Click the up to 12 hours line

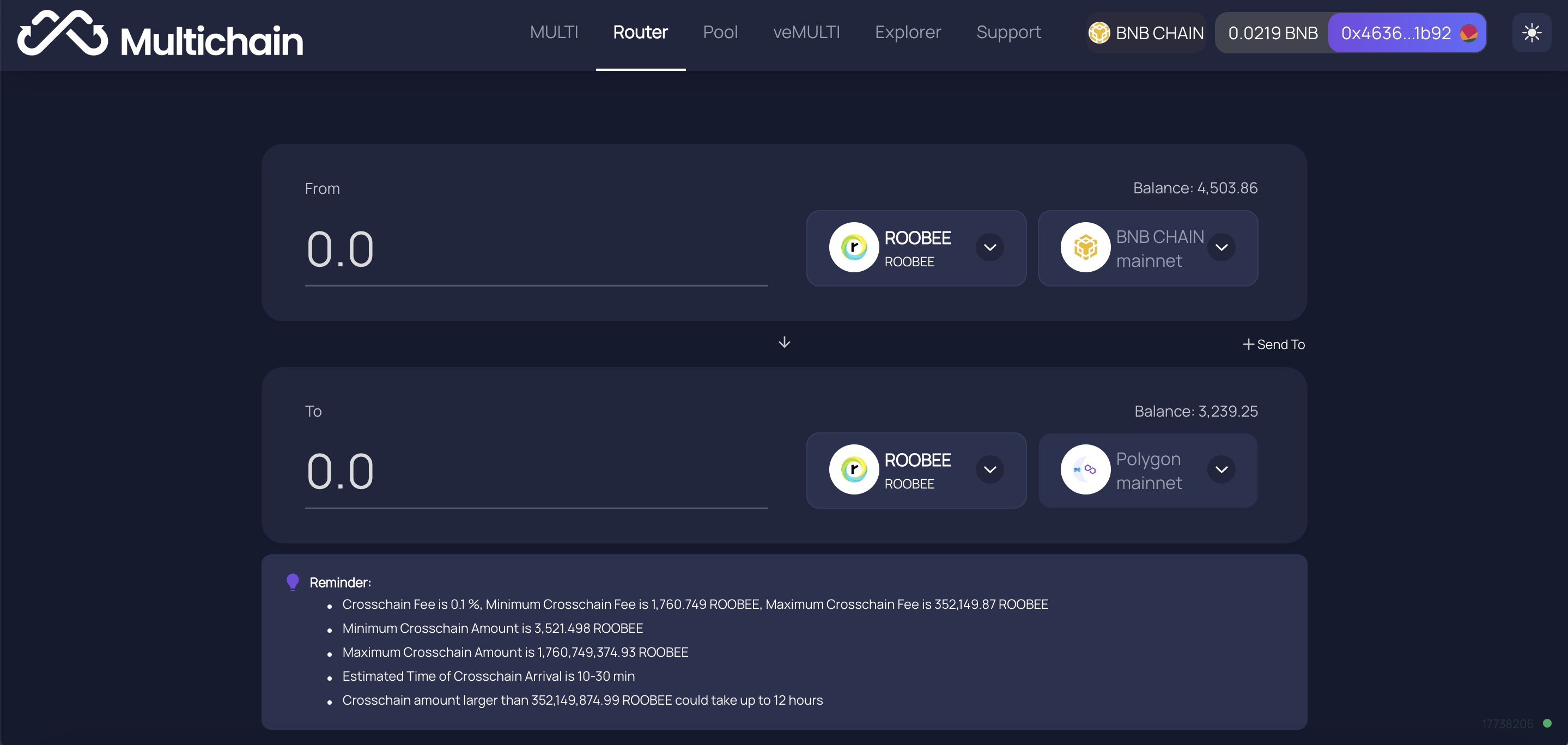pyautogui.click(x=582, y=700)
